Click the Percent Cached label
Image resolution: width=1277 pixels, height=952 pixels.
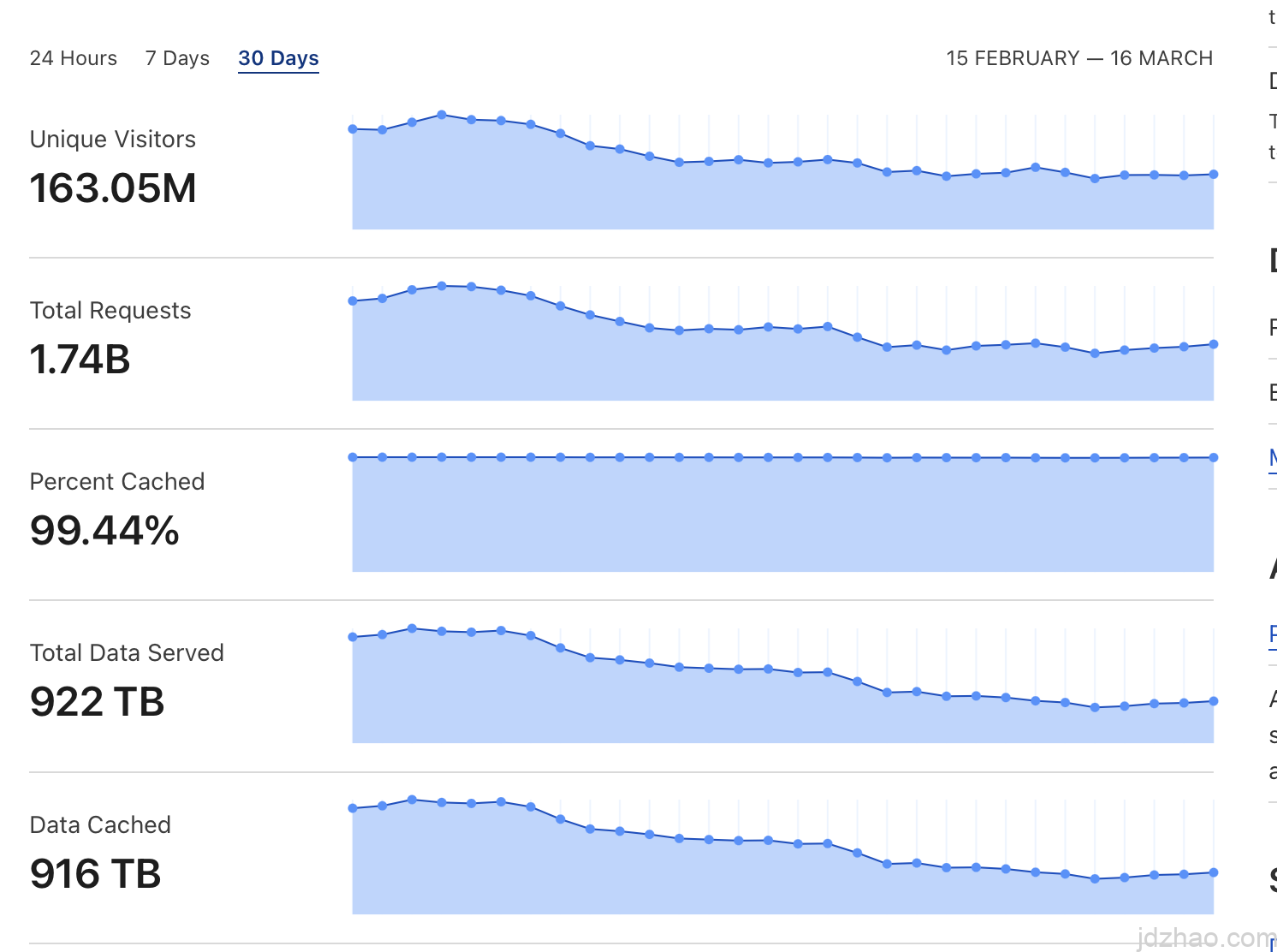pyautogui.click(x=117, y=481)
